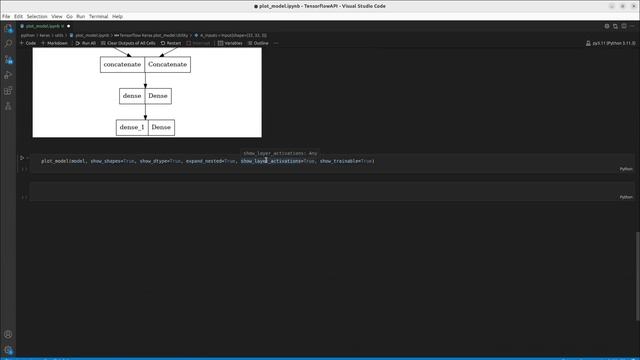
Task: Open Go menu
Action: 69,16
